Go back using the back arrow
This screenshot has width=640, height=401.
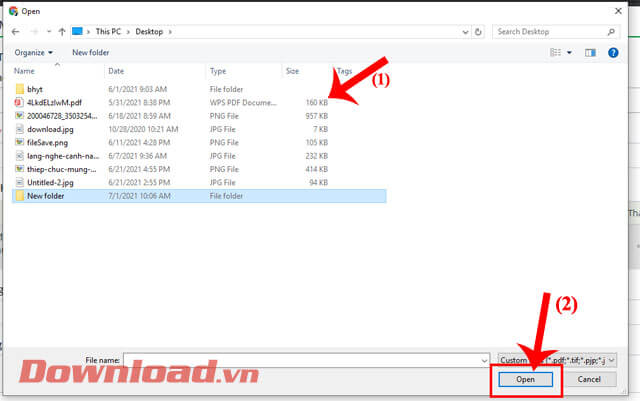pyautogui.click(x=16, y=32)
